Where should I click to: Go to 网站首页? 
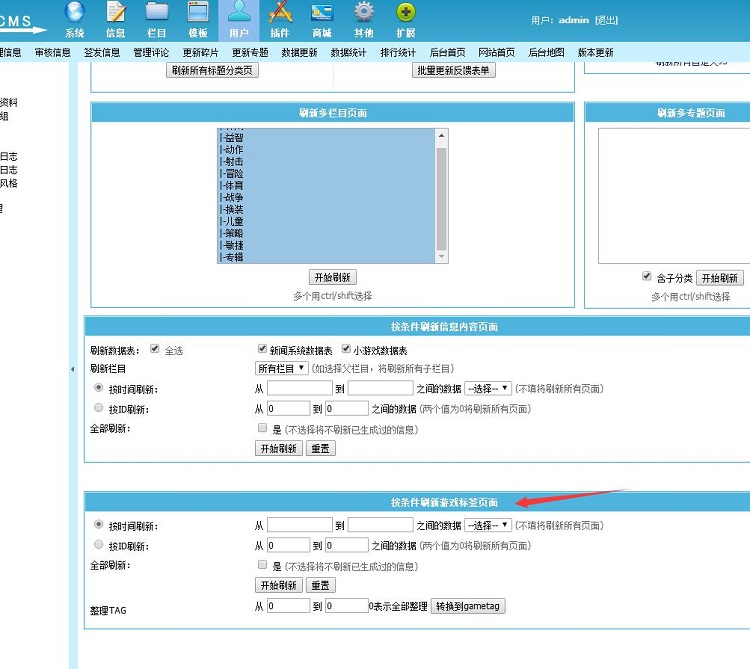tap(496, 53)
